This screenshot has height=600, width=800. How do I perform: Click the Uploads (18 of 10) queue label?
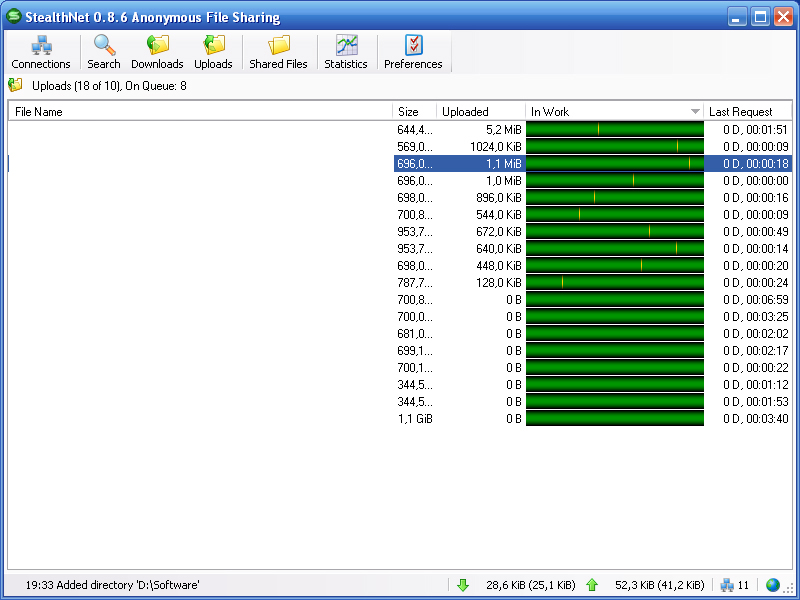point(109,86)
